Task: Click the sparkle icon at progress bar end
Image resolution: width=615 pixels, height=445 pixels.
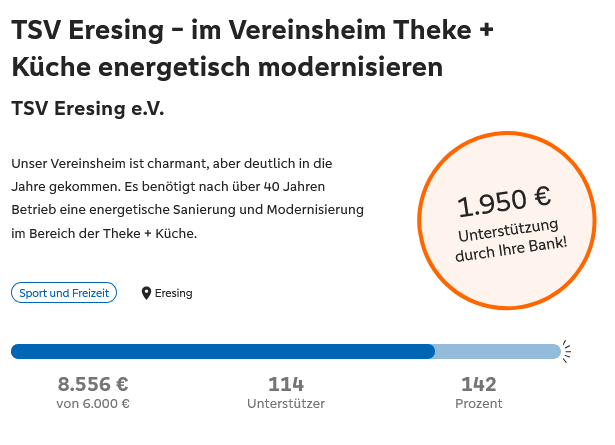Action: (567, 350)
